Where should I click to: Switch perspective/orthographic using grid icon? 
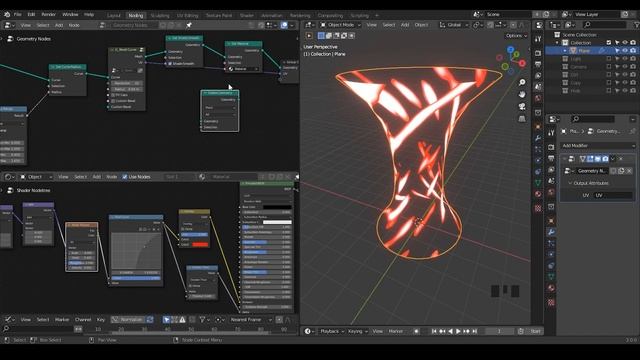[522, 118]
